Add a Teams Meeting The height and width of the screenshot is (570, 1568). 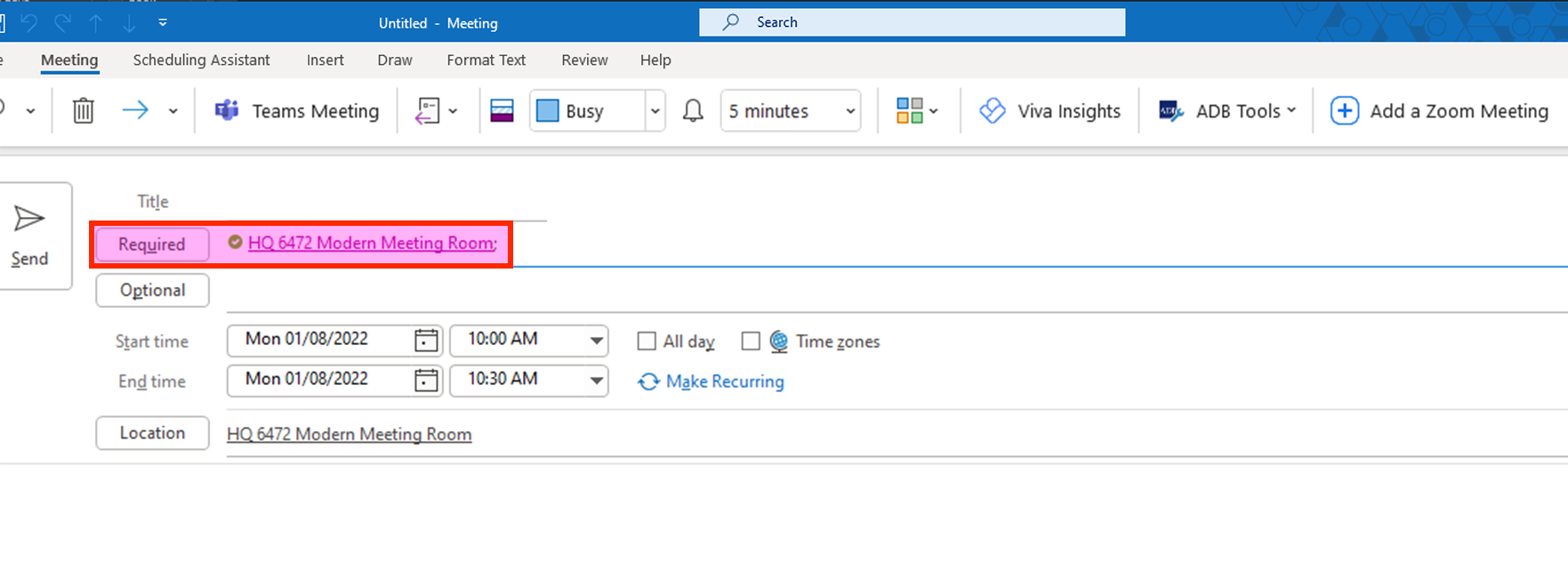tap(297, 111)
